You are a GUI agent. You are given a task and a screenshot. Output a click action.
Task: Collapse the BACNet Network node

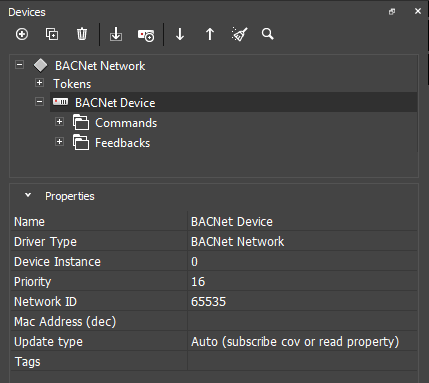(x=20, y=64)
